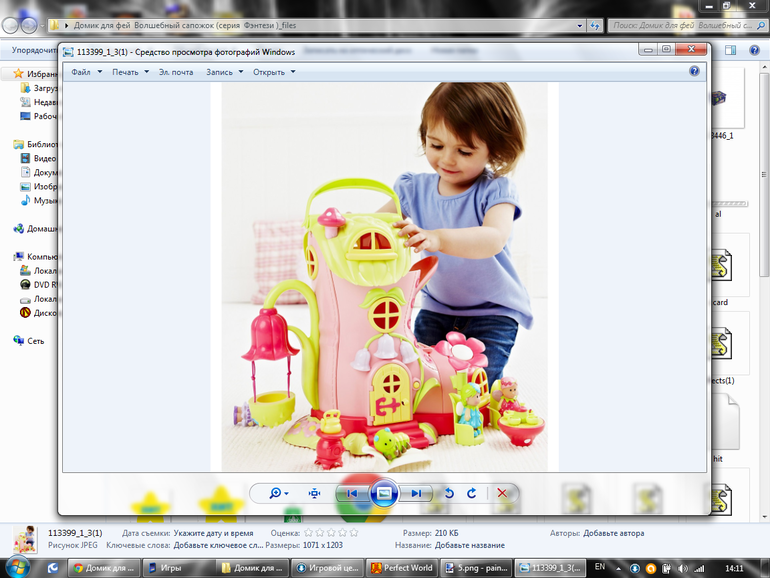Viewport: 770px width, 578px height.
Task: Set rating with the third star
Action: pyautogui.click(x=331, y=532)
